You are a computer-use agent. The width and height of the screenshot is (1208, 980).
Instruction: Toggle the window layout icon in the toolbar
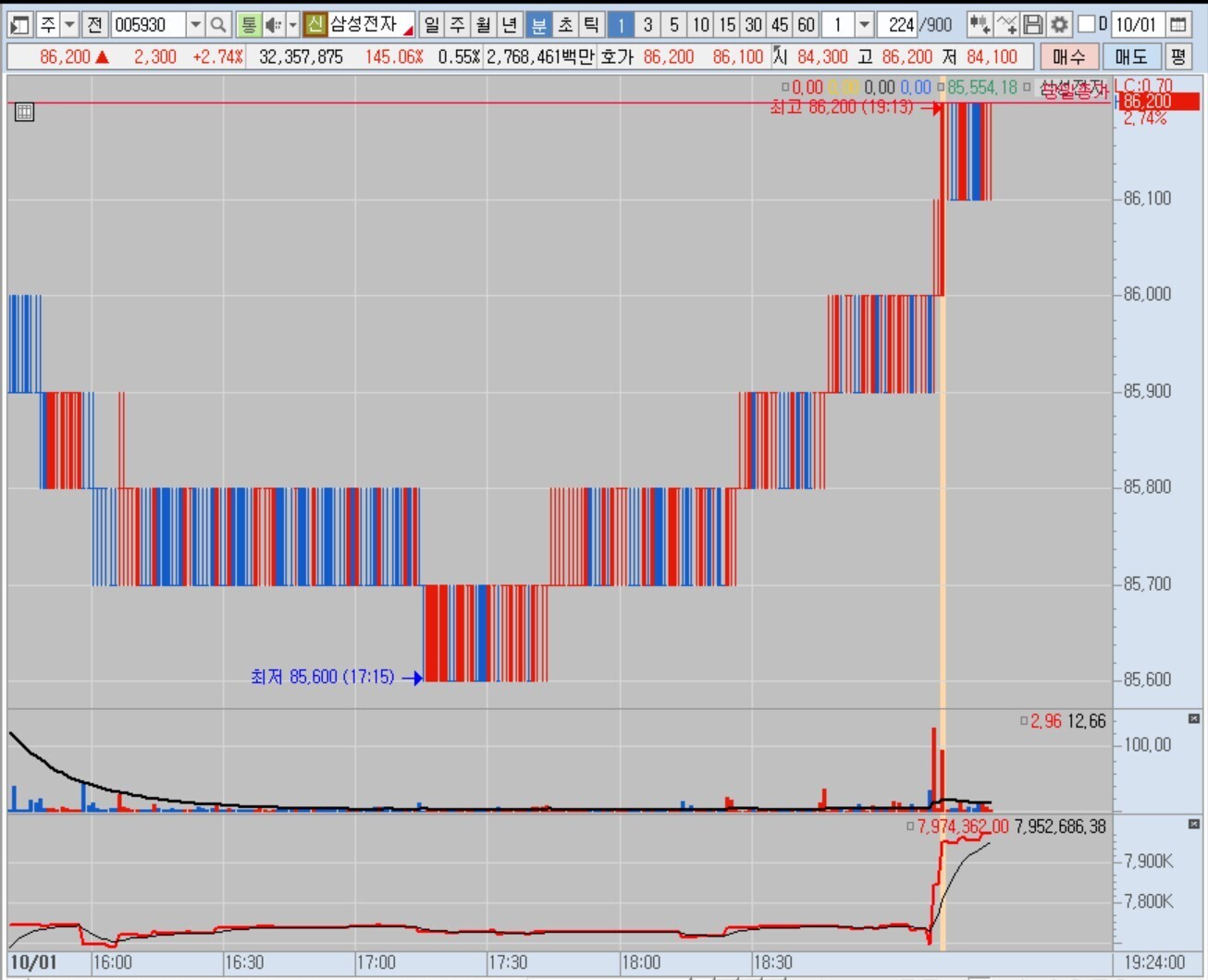click(x=19, y=25)
